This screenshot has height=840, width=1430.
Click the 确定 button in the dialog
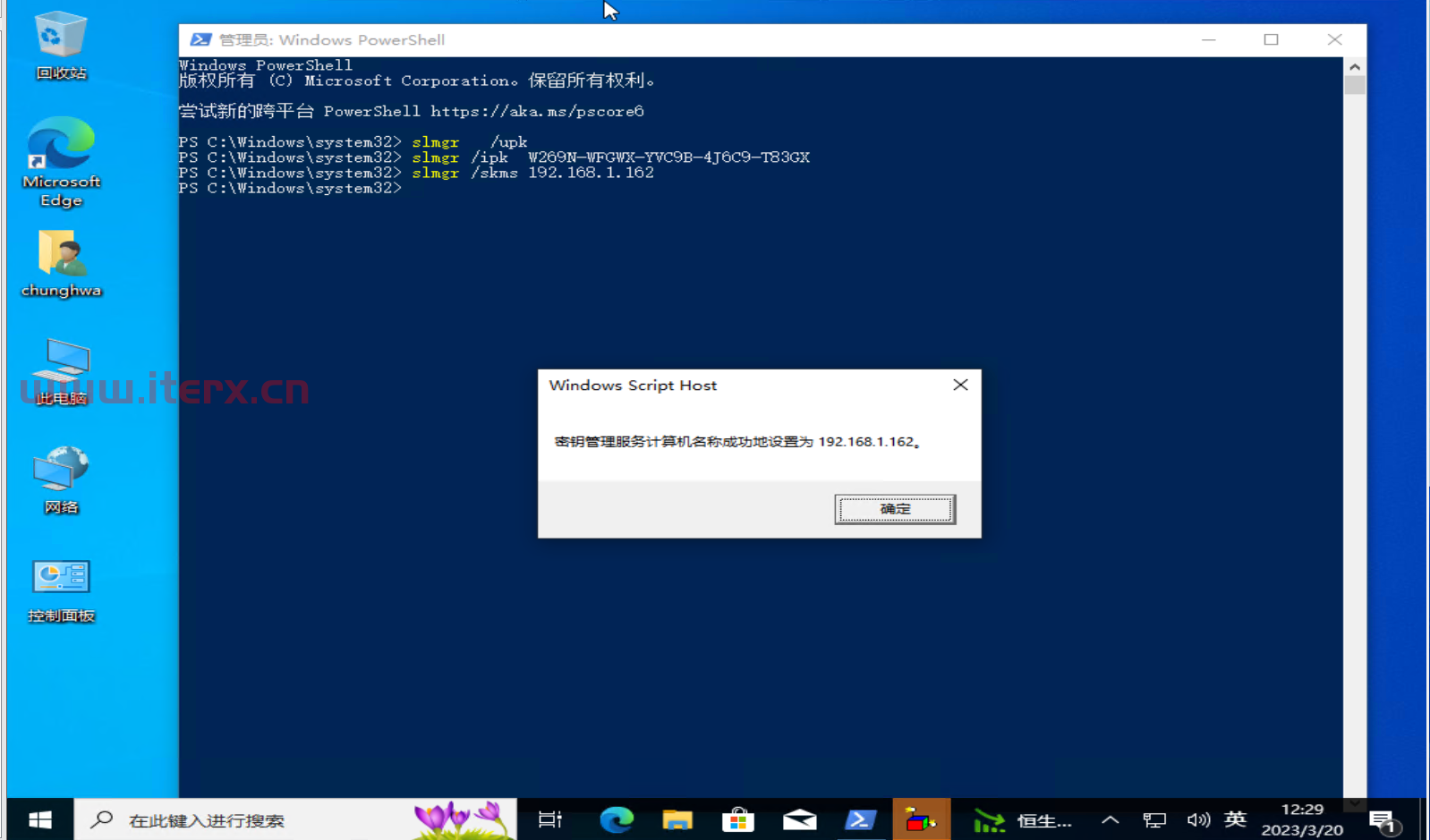click(895, 509)
